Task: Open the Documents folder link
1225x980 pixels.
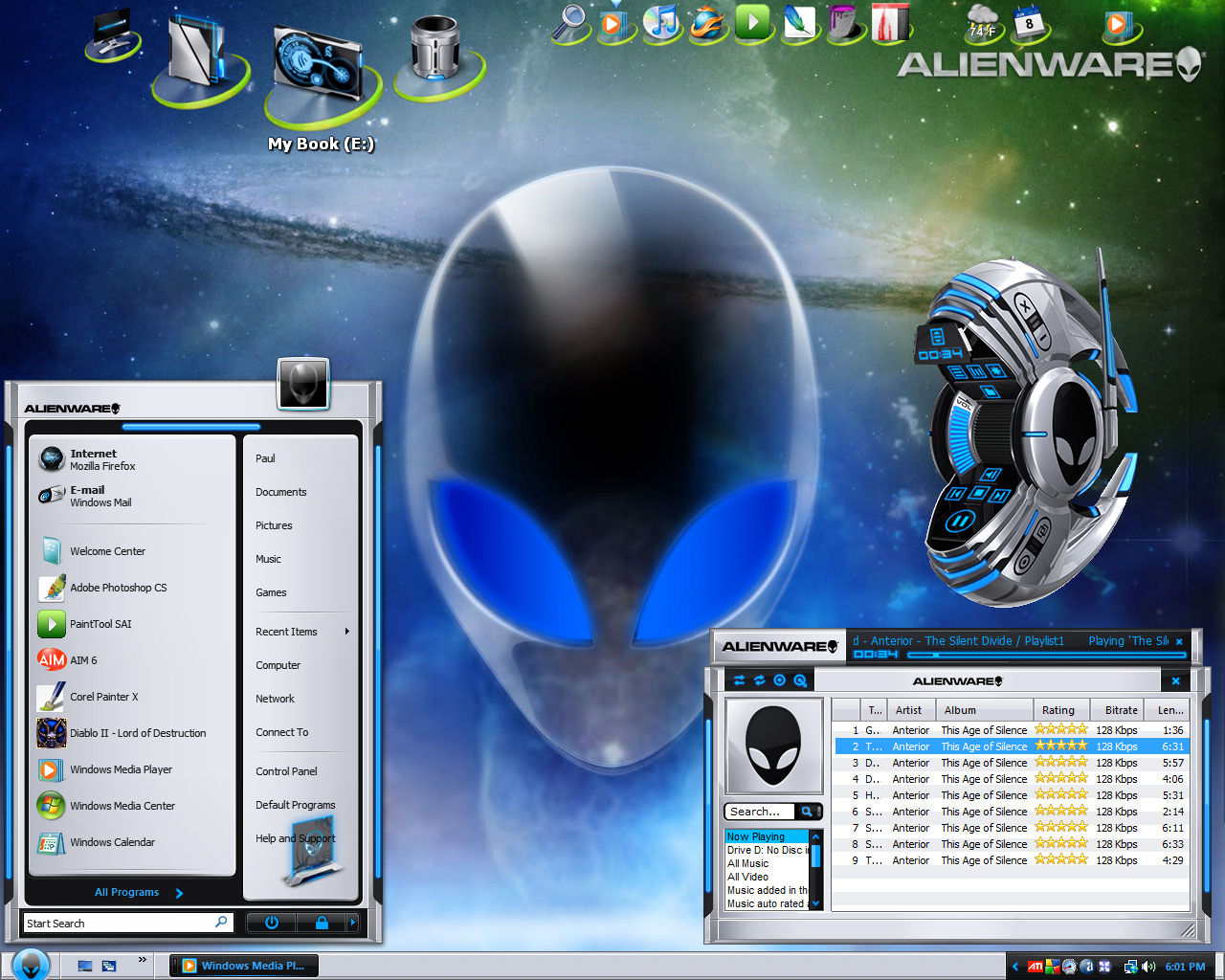Action: point(280,492)
